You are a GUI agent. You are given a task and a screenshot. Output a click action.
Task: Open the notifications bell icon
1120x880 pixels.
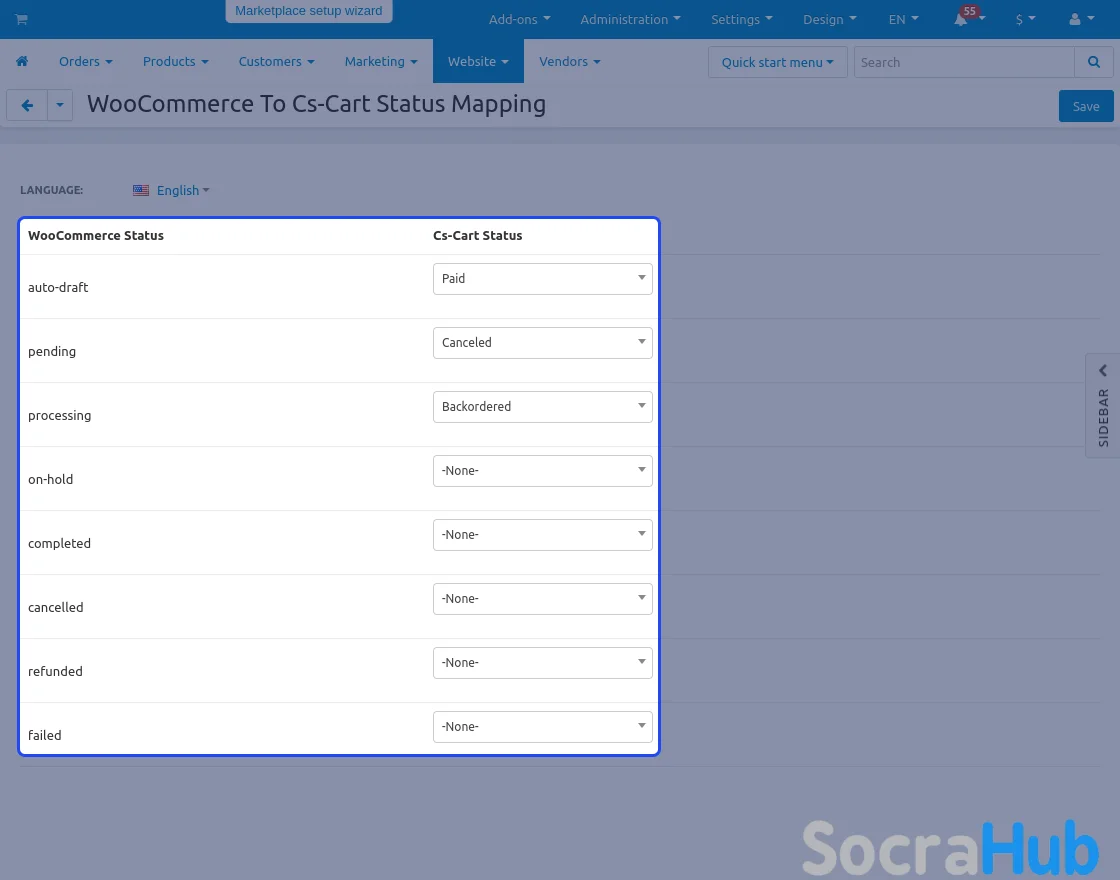point(961,19)
